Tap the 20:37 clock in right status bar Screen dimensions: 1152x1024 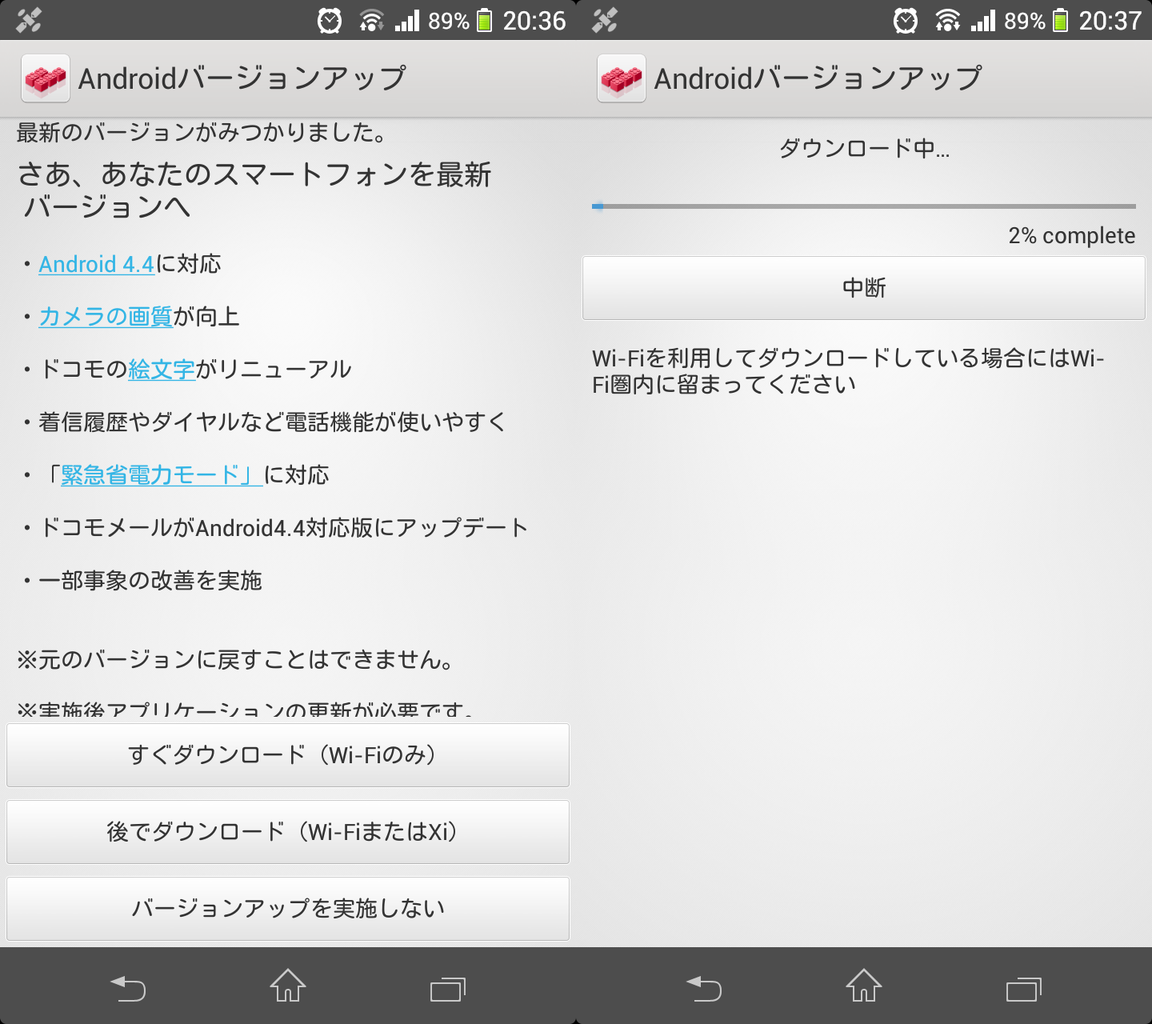(x=1110, y=21)
